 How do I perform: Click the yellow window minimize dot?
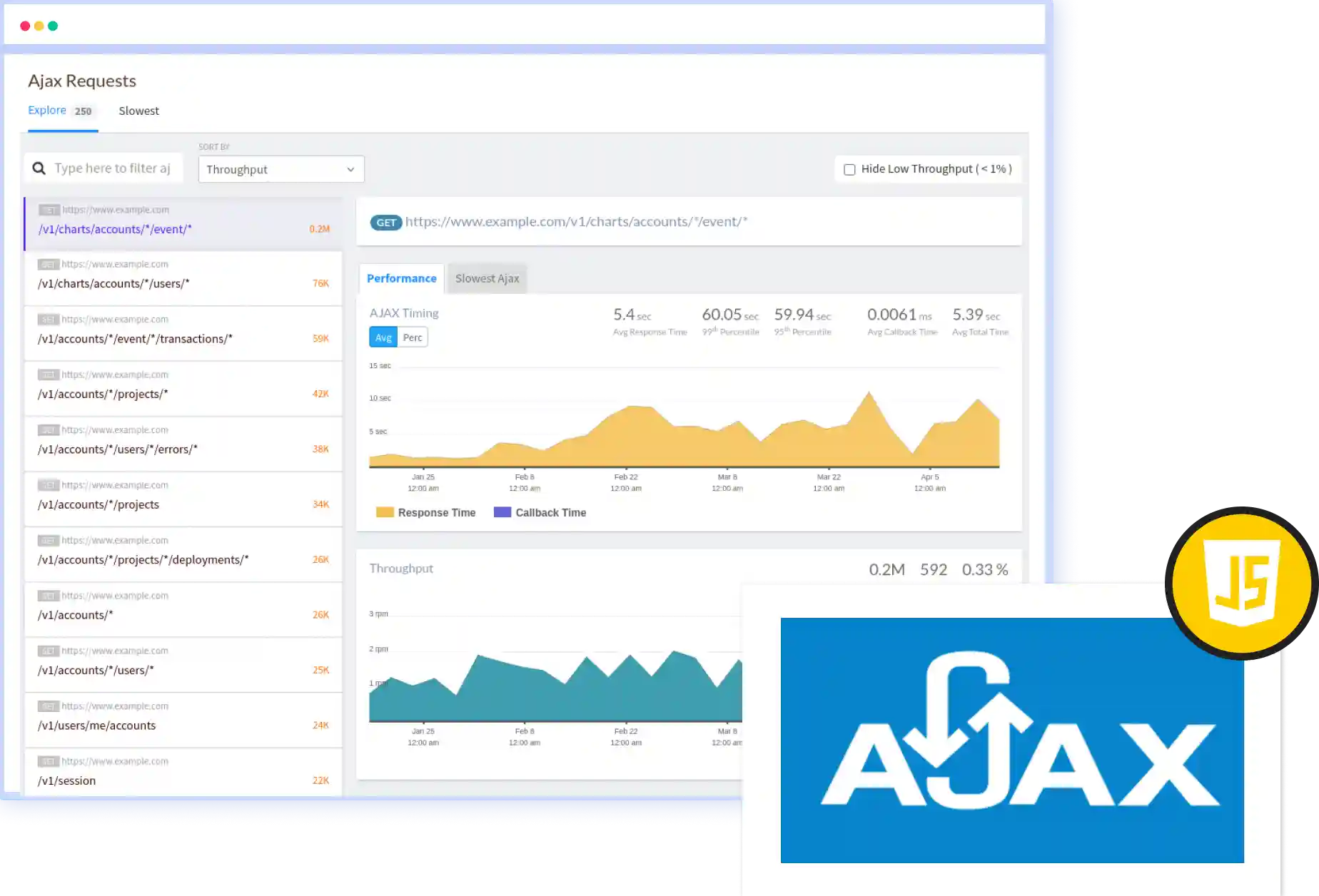tap(39, 26)
